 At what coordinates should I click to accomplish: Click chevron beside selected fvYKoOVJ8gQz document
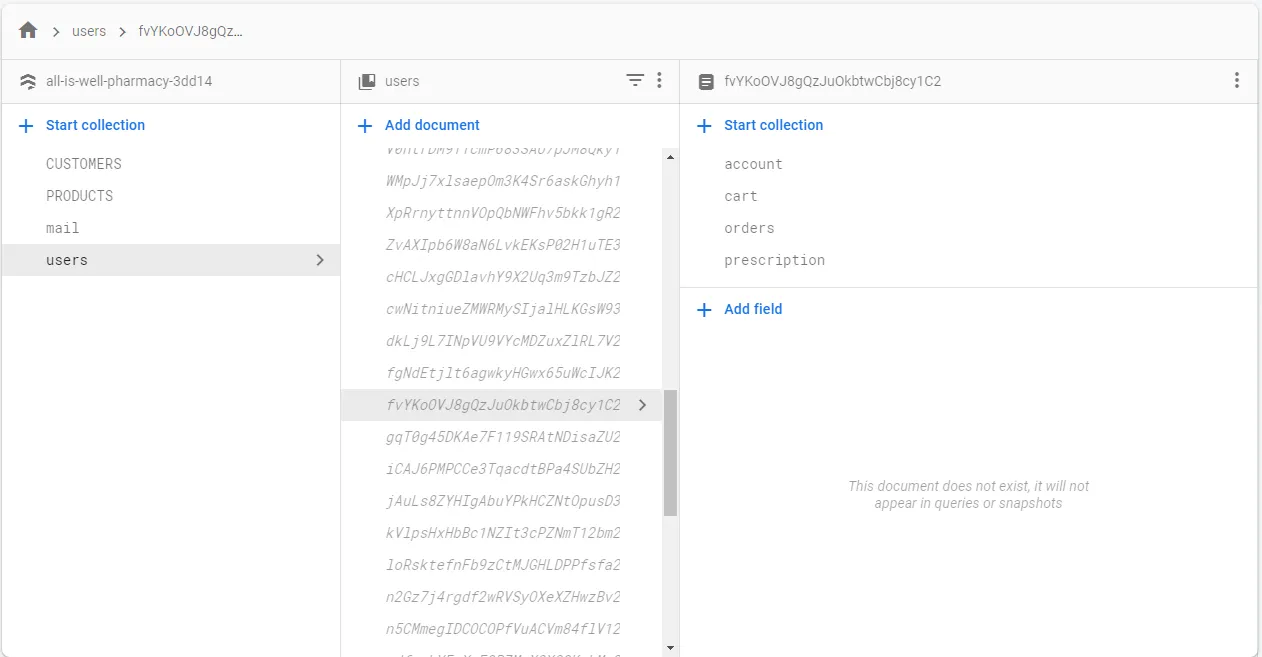[642, 405]
